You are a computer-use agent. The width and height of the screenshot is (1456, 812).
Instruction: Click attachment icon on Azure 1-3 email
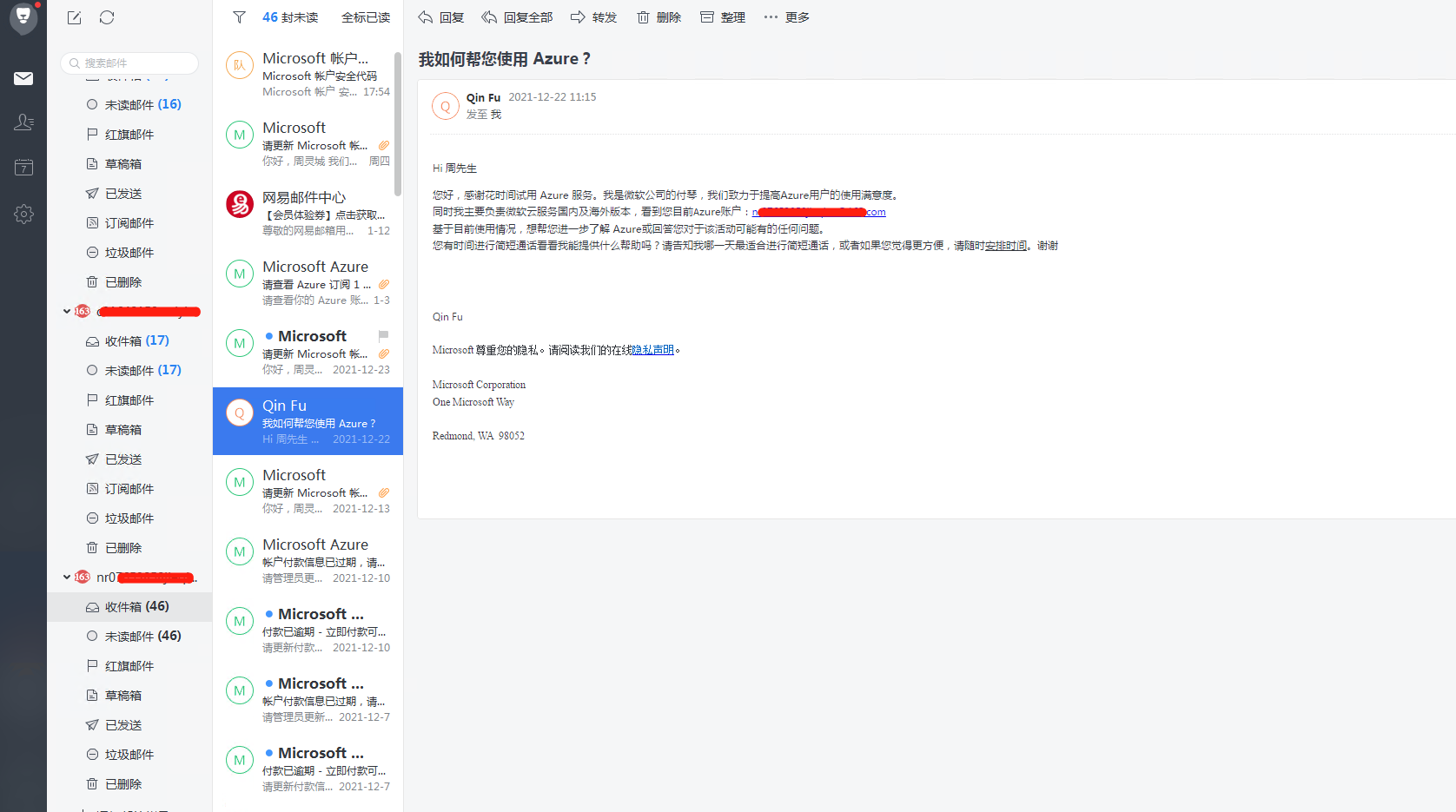(x=383, y=284)
